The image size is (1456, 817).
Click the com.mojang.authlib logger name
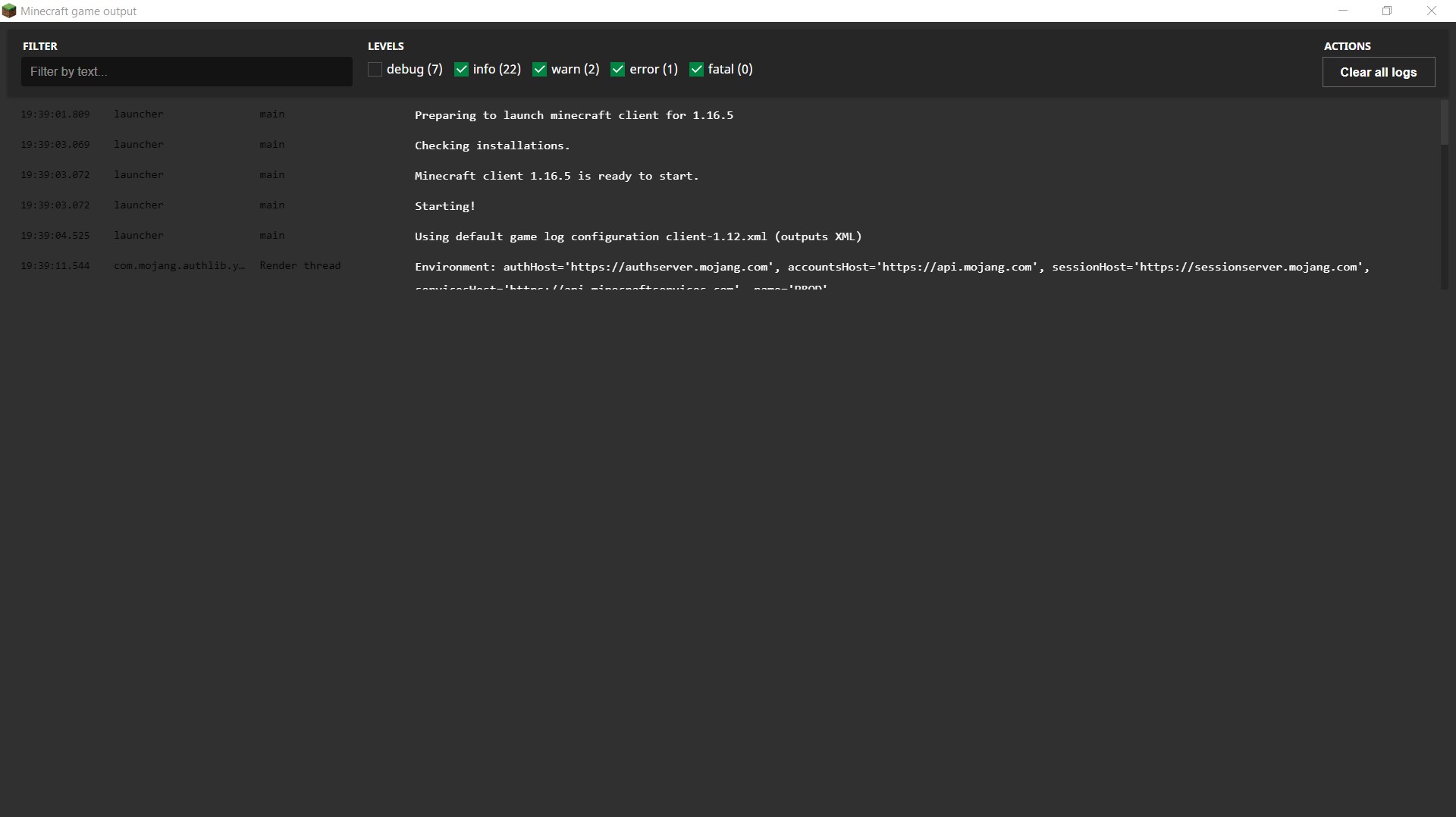click(180, 266)
